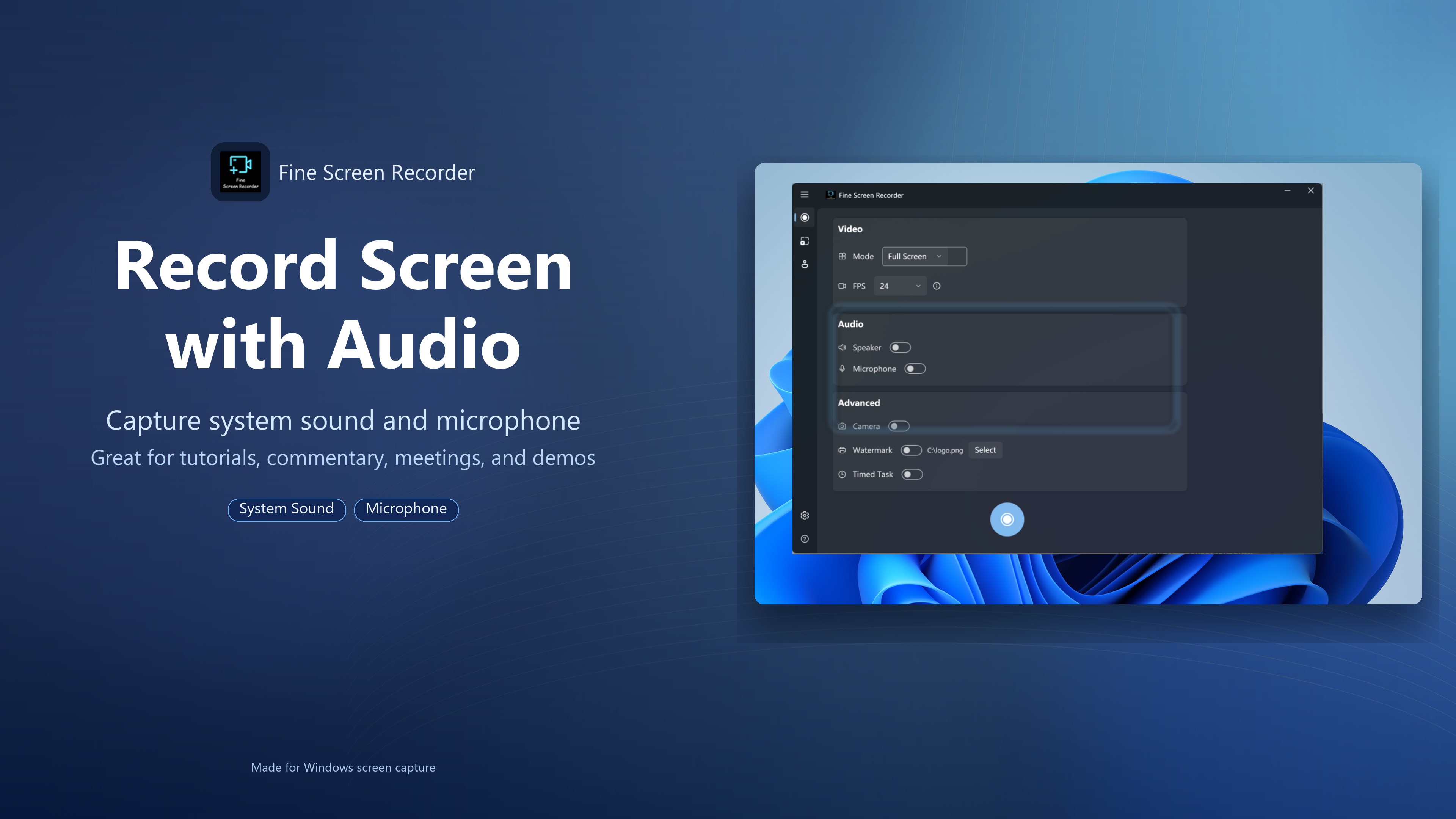Click the Camera icon in Advanced
Viewport: 1456px width, 819px height.
coord(842,426)
